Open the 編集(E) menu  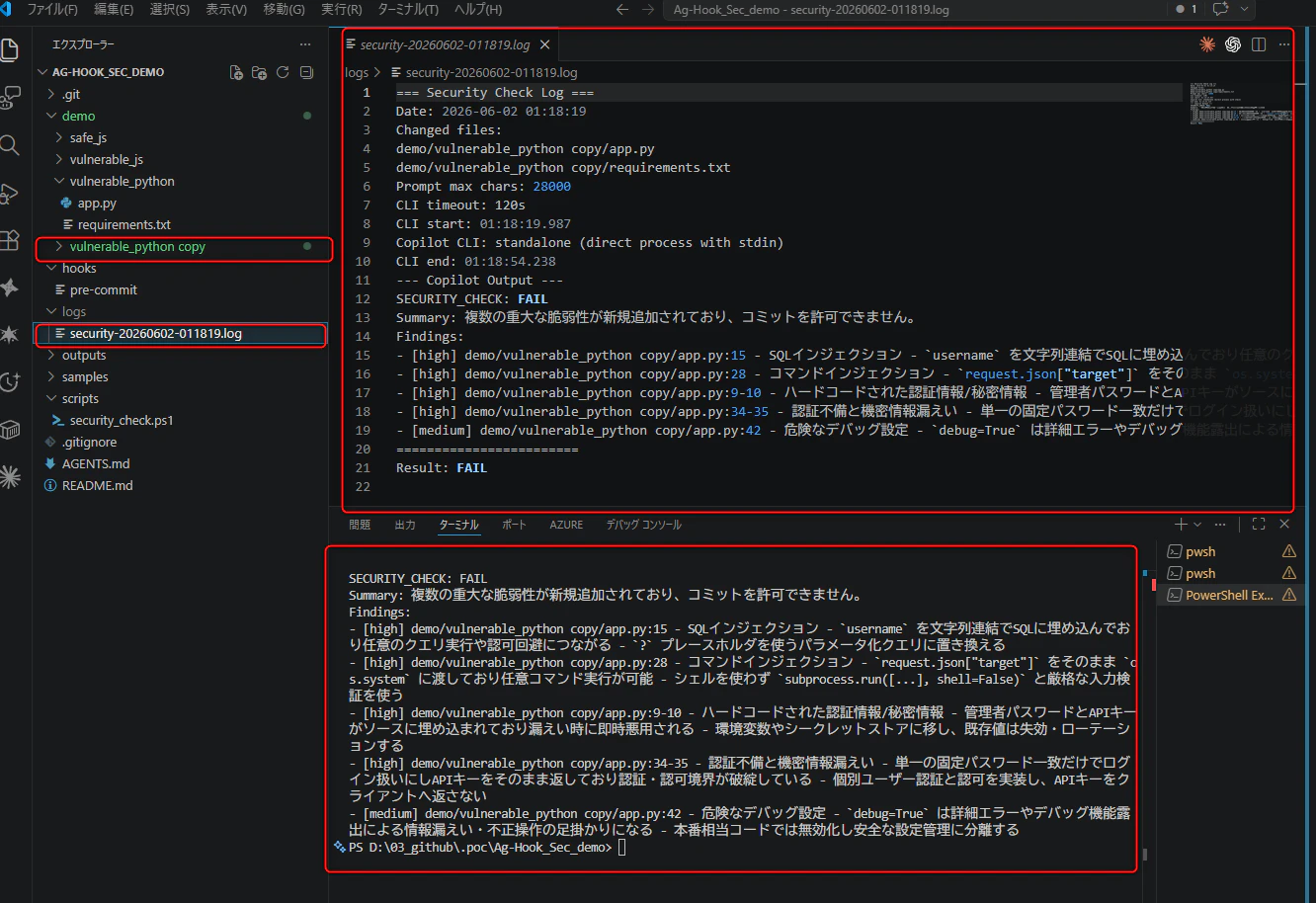tap(113, 9)
